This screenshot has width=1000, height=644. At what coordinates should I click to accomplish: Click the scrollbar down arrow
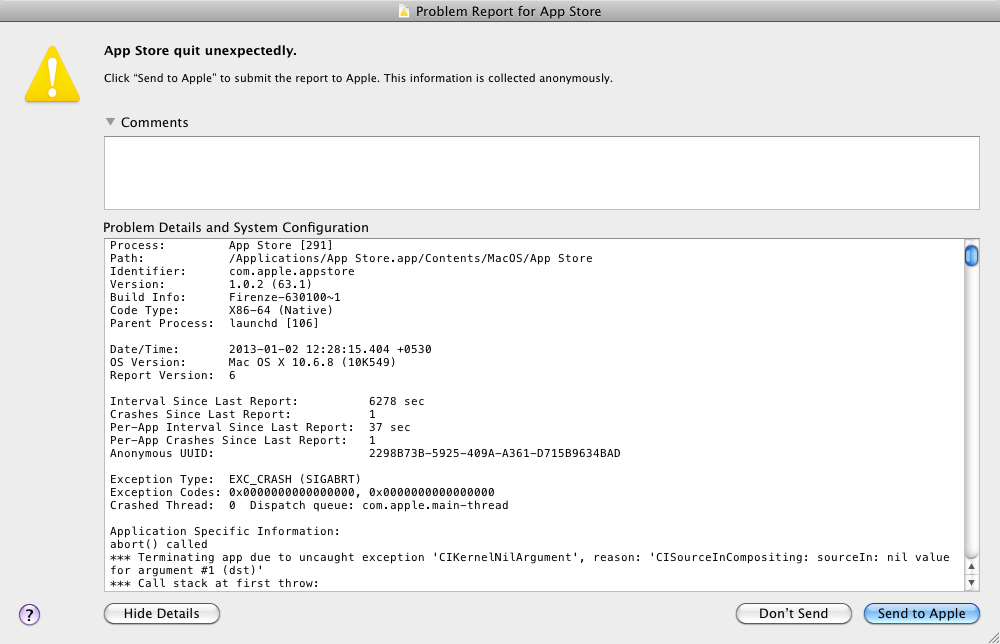click(971, 582)
